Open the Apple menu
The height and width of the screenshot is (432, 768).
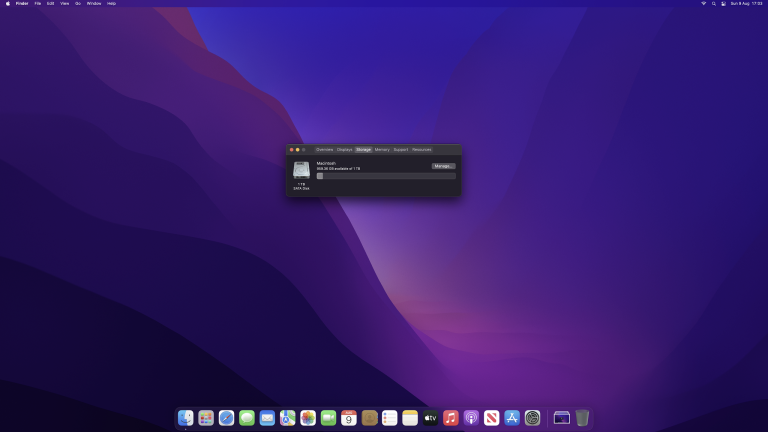point(8,3)
